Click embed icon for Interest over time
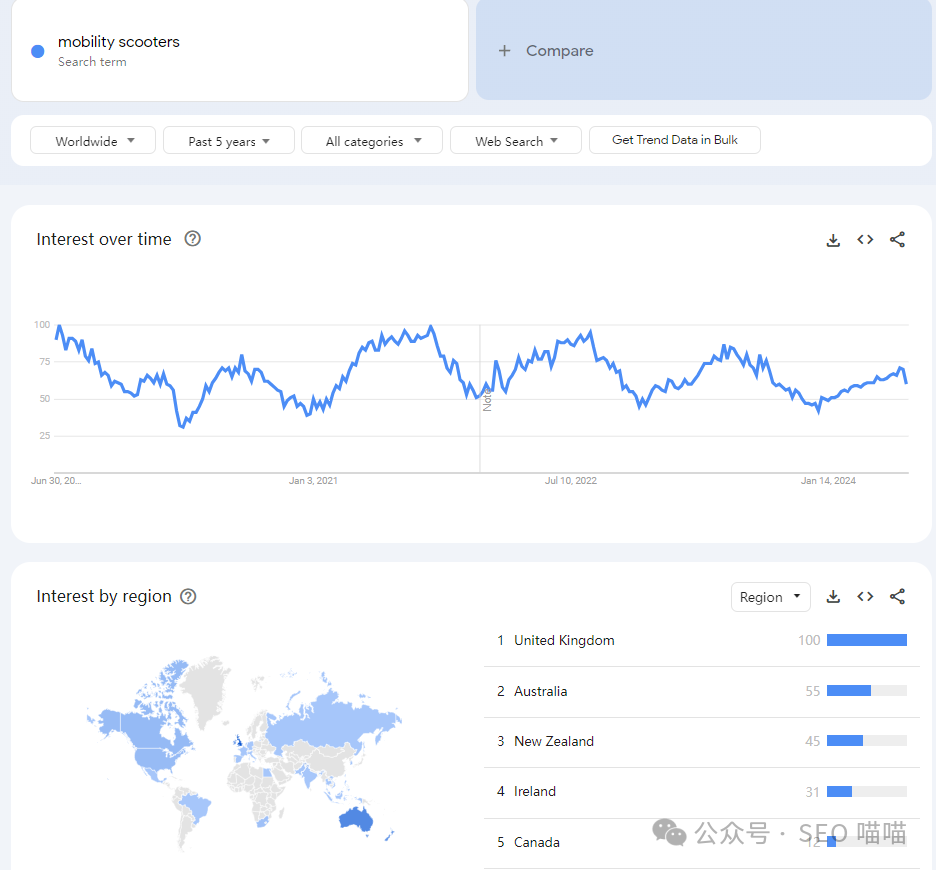The height and width of the screenshot is (870, 936). [x=865, y=240]
